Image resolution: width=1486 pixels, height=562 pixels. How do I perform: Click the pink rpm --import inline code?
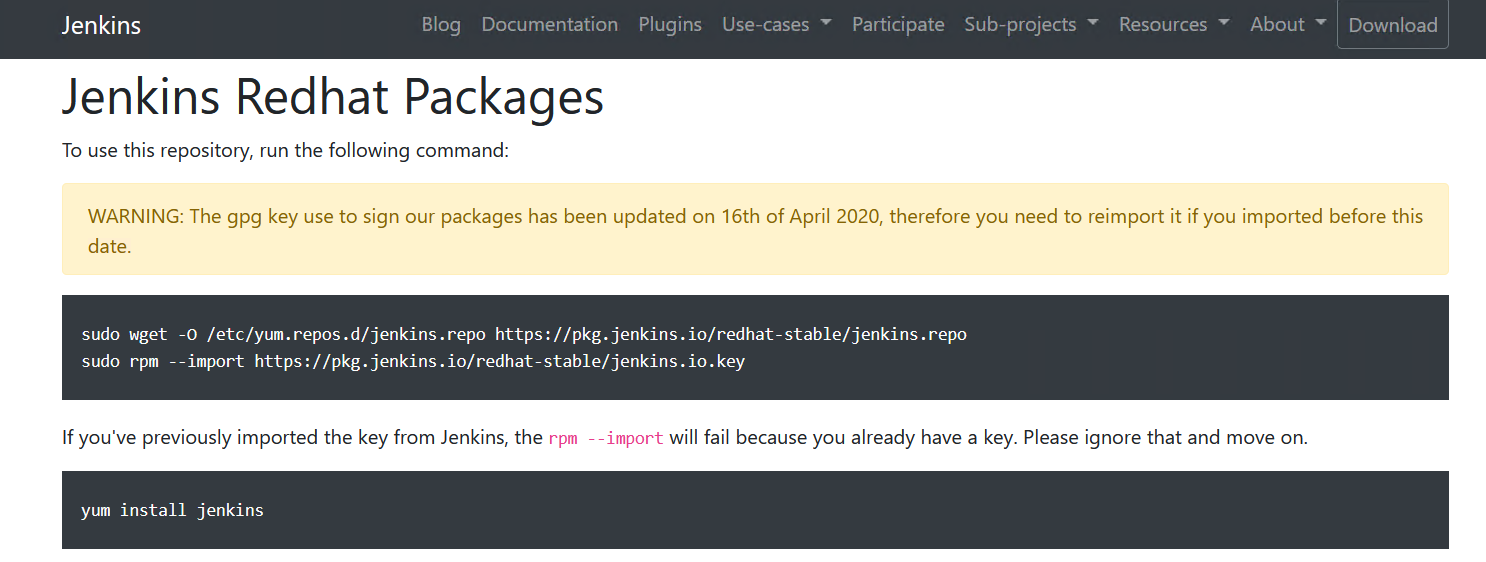point(606,438)
